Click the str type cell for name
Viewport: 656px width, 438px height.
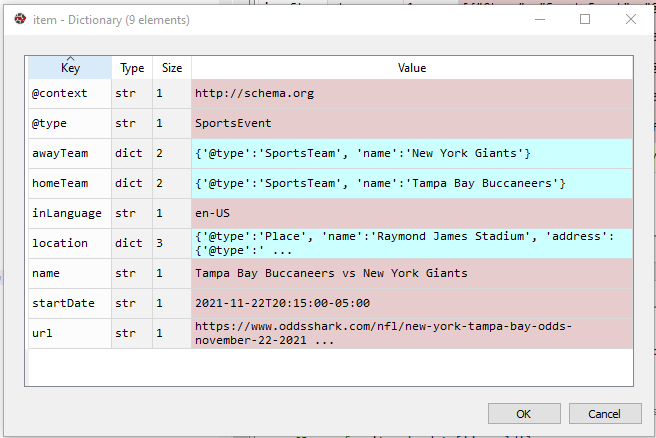pos(132,274)
